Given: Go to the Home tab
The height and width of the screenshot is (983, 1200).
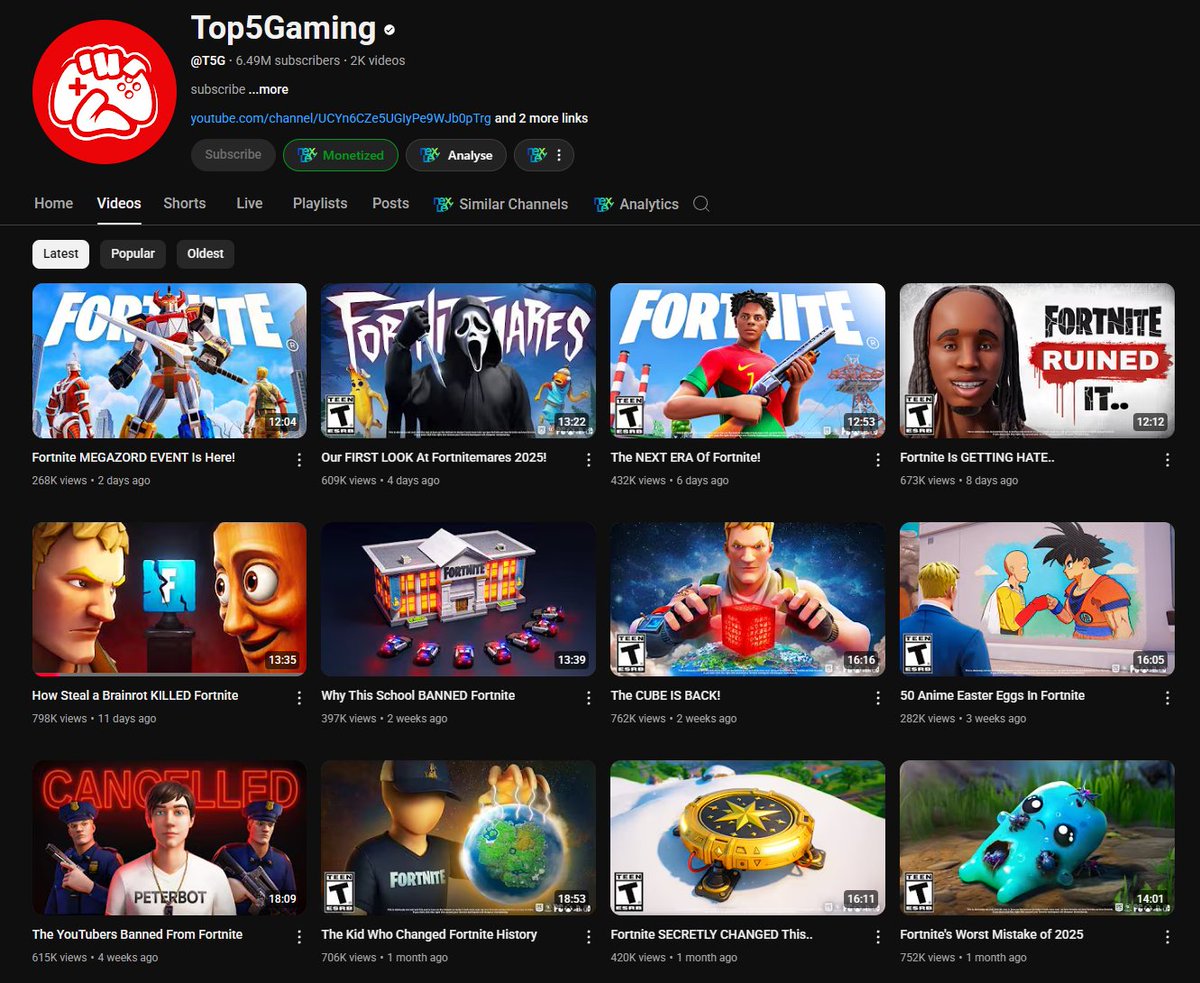Looking at the screenshot, I should [54, 203].
